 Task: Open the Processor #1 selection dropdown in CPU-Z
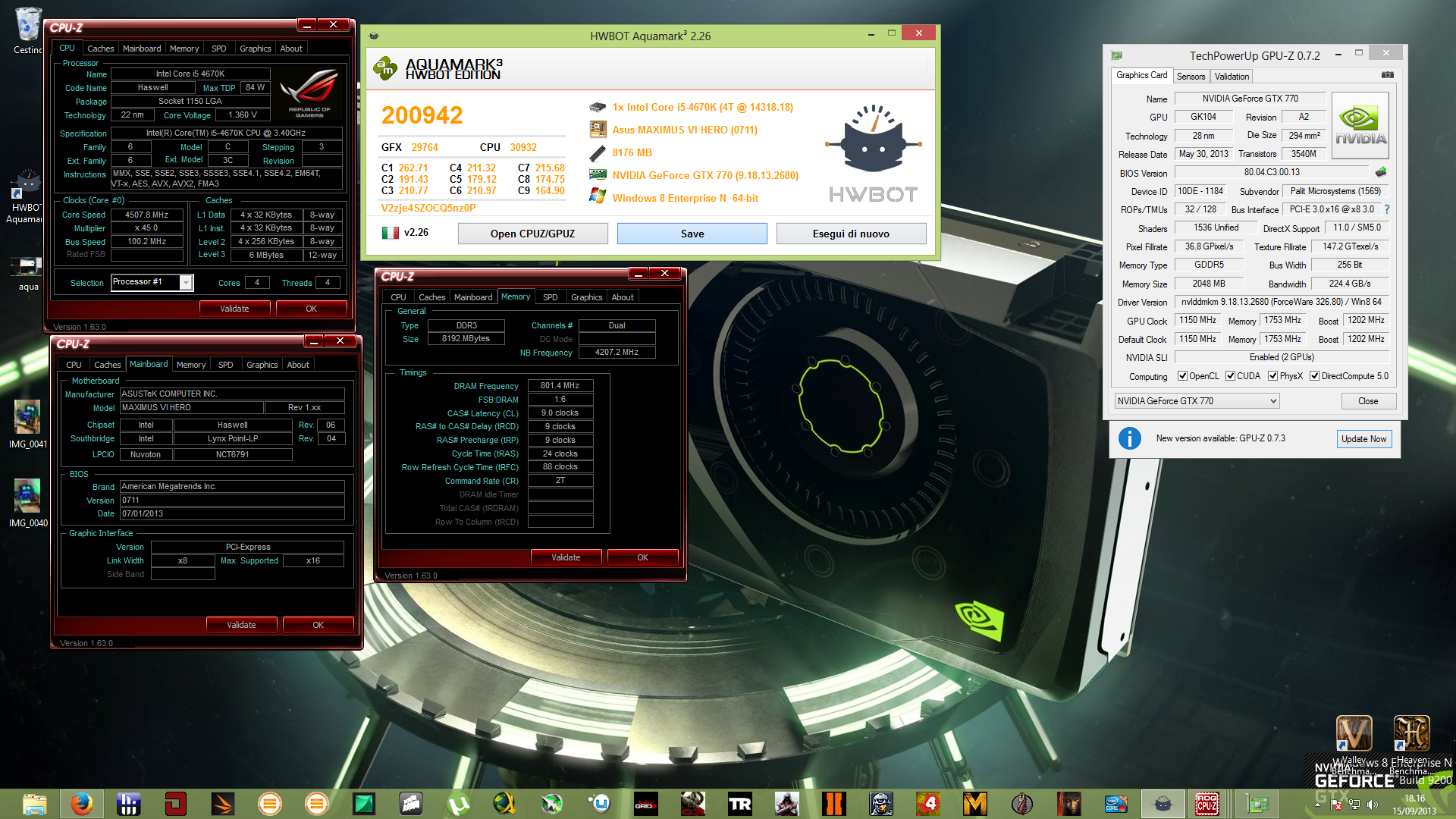[152, 282]
